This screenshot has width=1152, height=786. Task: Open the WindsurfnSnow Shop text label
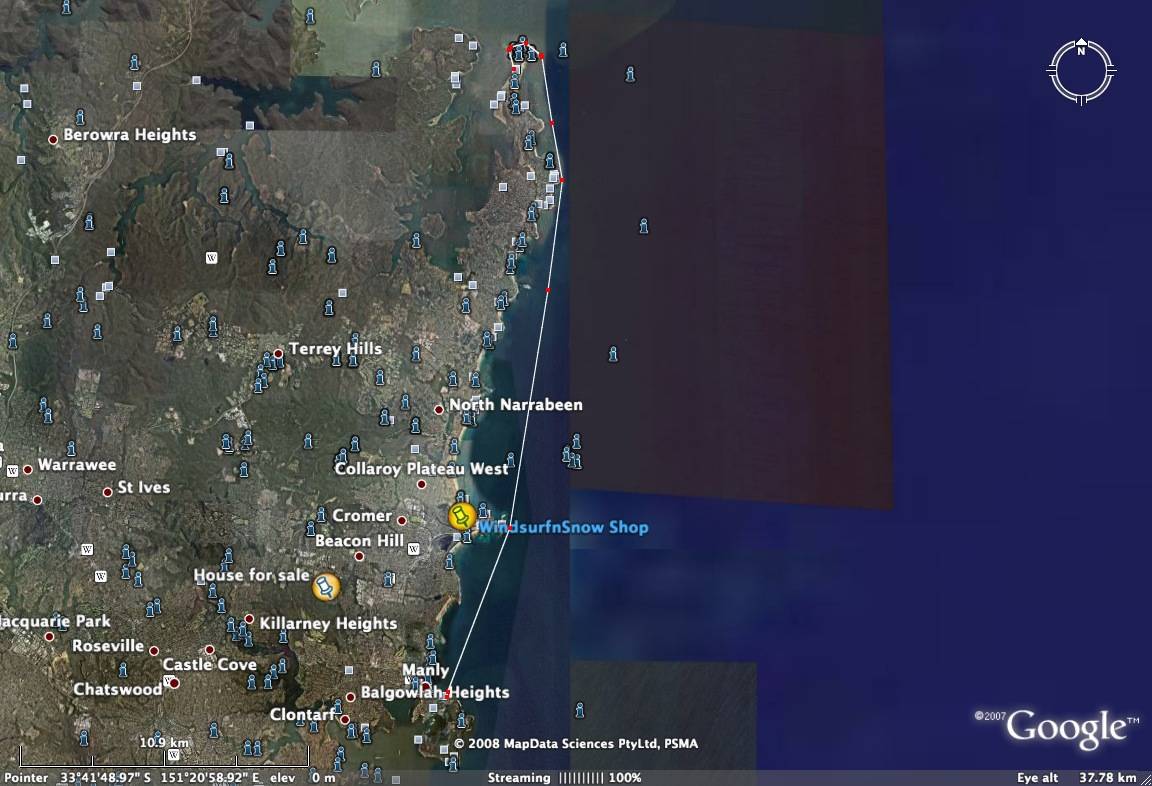[x=563, y=527]
